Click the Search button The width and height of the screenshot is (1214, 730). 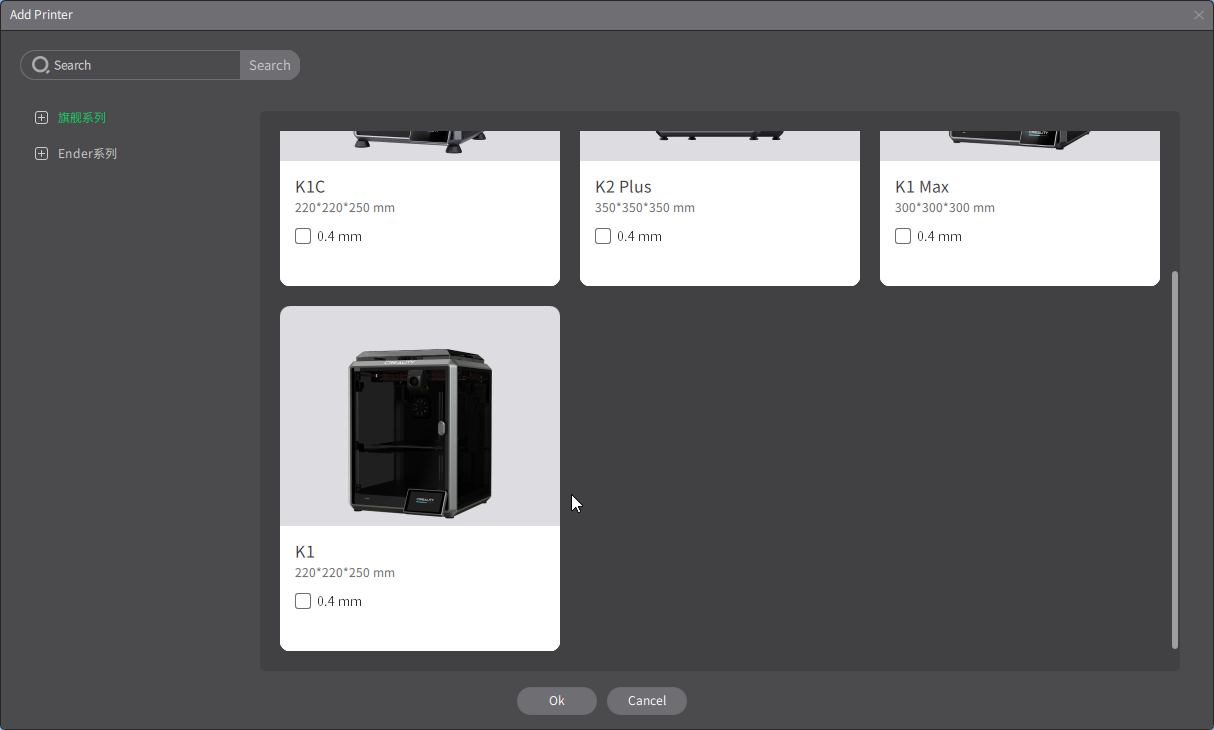click(x=270, y=65)
